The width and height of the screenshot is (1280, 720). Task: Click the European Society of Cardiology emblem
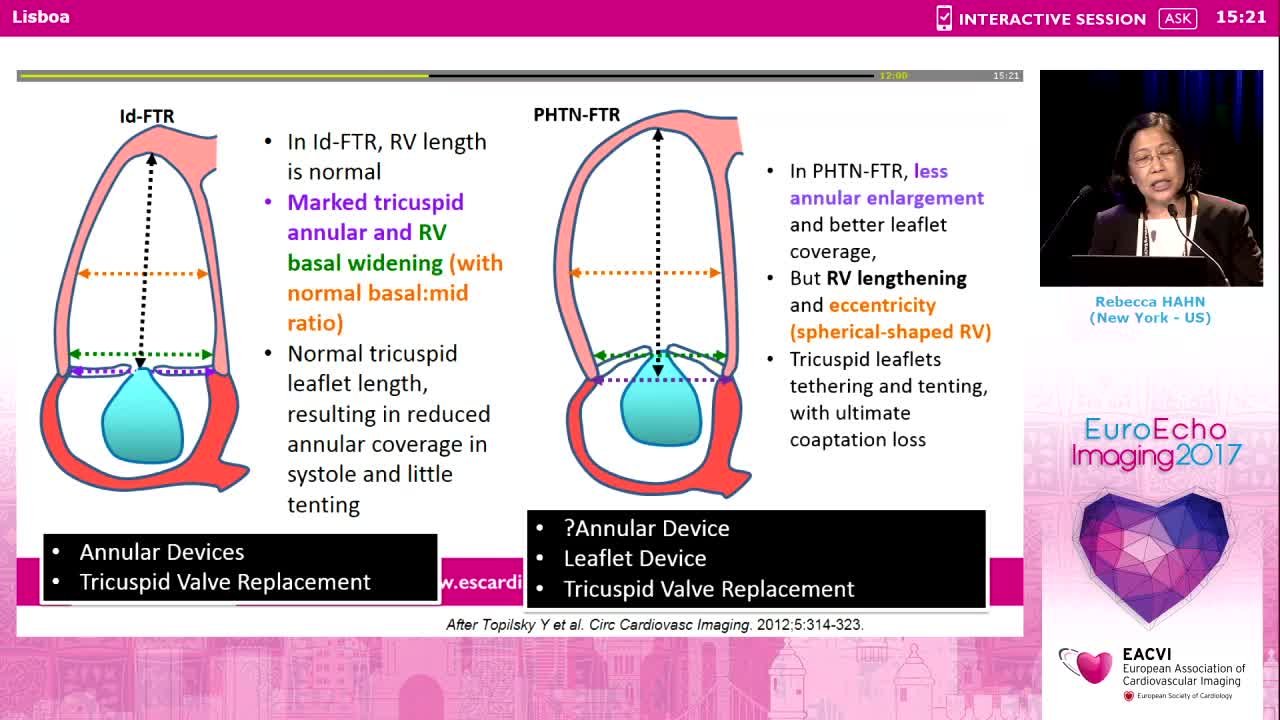tap(1129, 696)
